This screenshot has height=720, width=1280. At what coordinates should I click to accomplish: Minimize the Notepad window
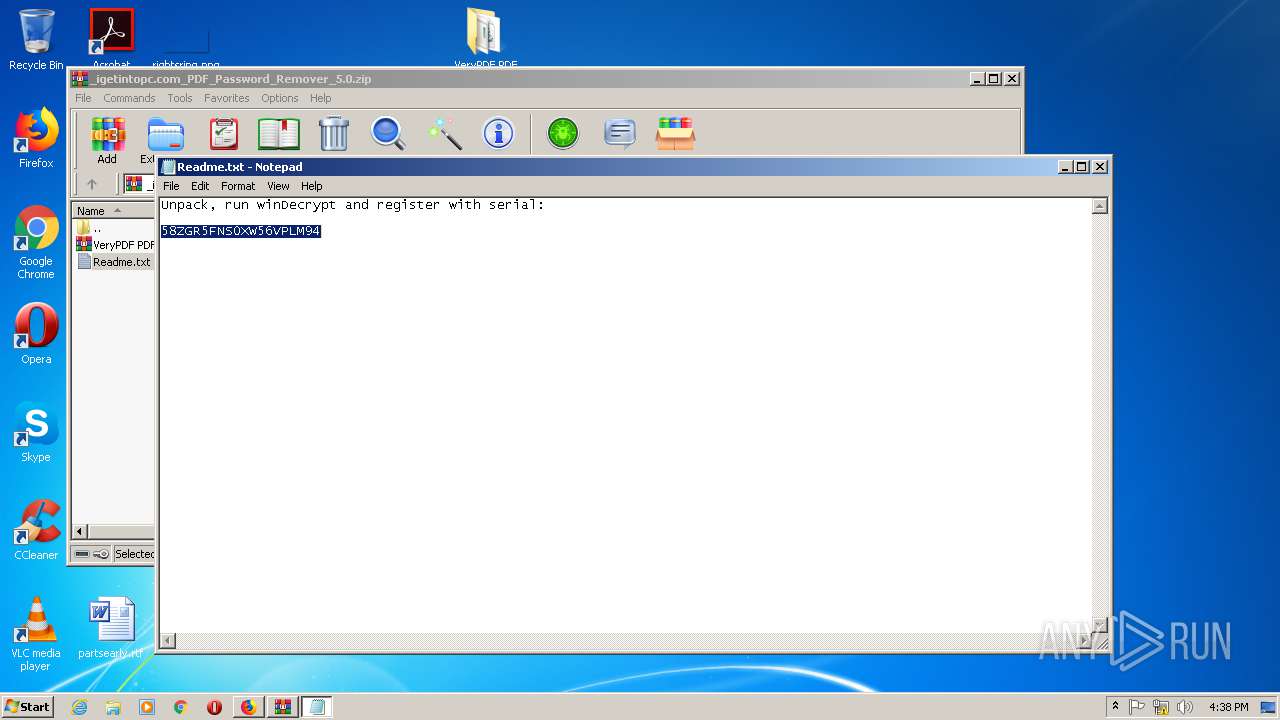[x=1065, y=167]
